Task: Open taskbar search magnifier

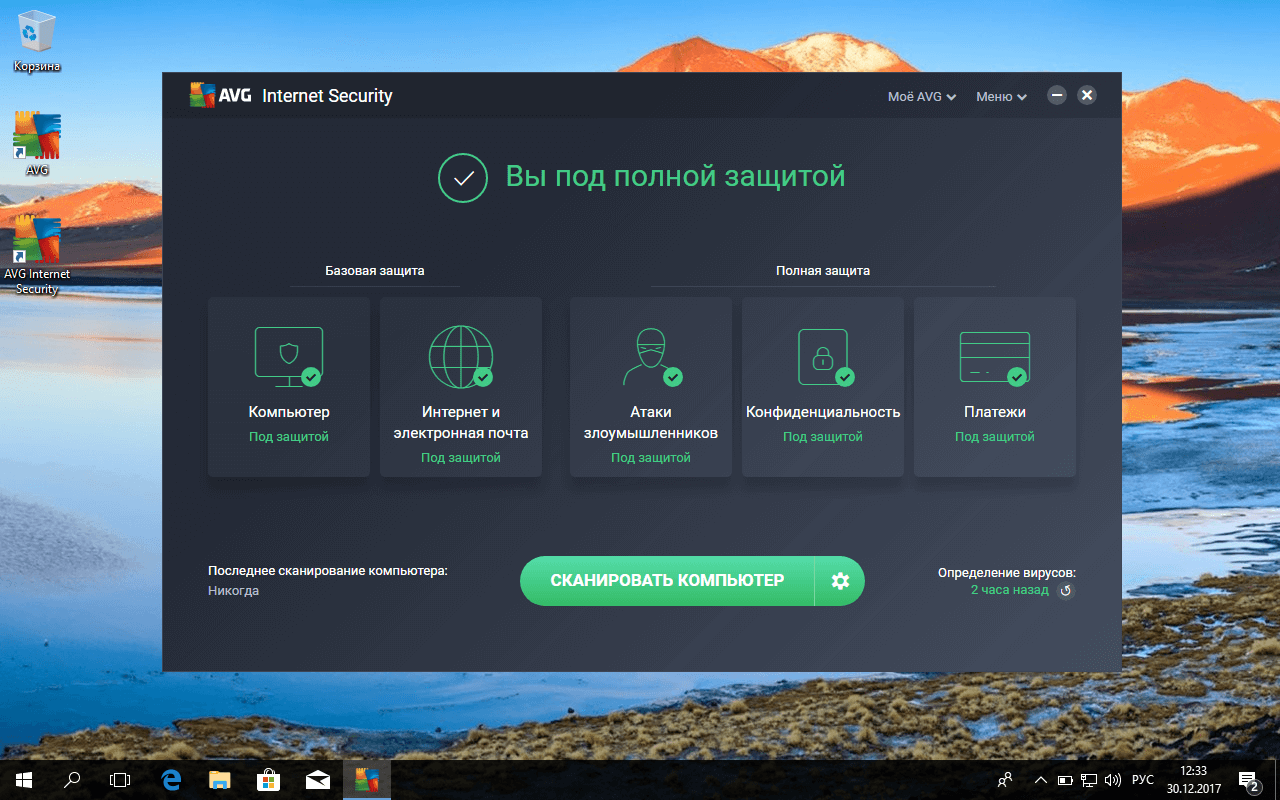Action: tap(72, 780)
